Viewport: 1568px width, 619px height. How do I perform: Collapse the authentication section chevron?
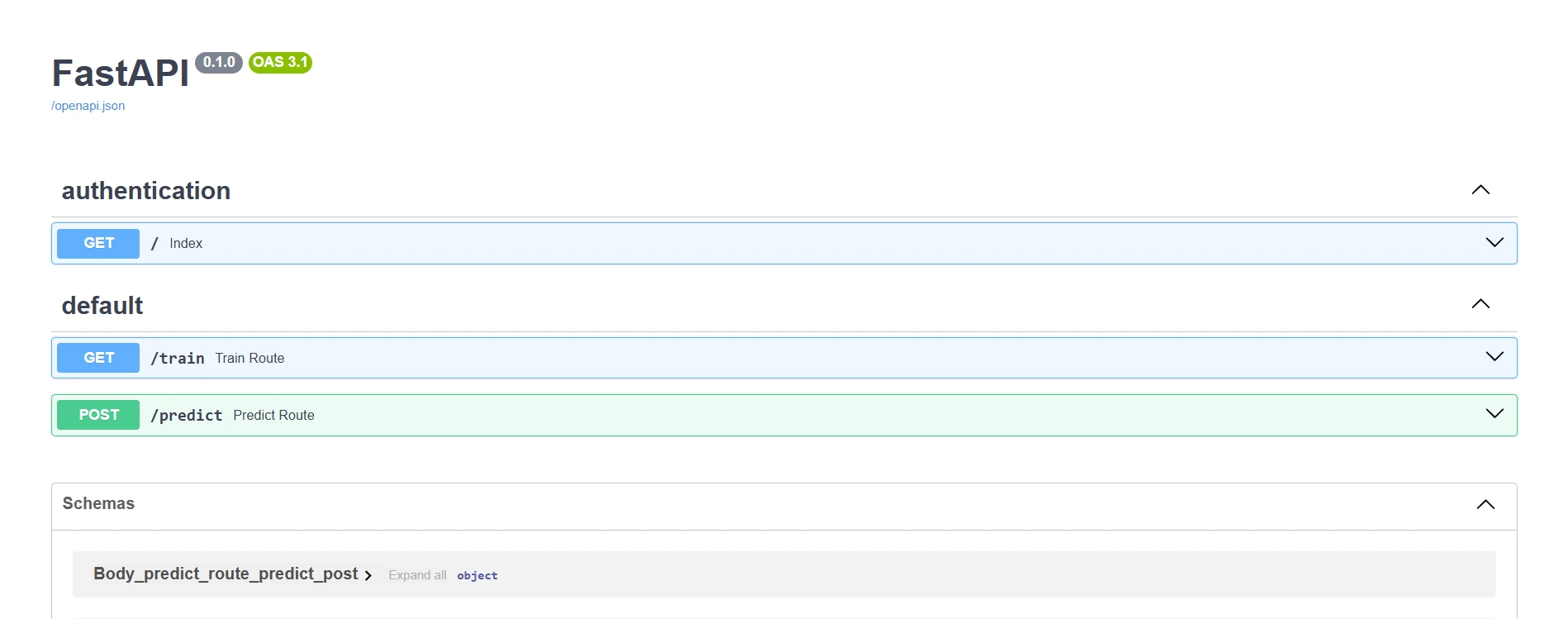pyautogui.click(x=1480, y=190)
